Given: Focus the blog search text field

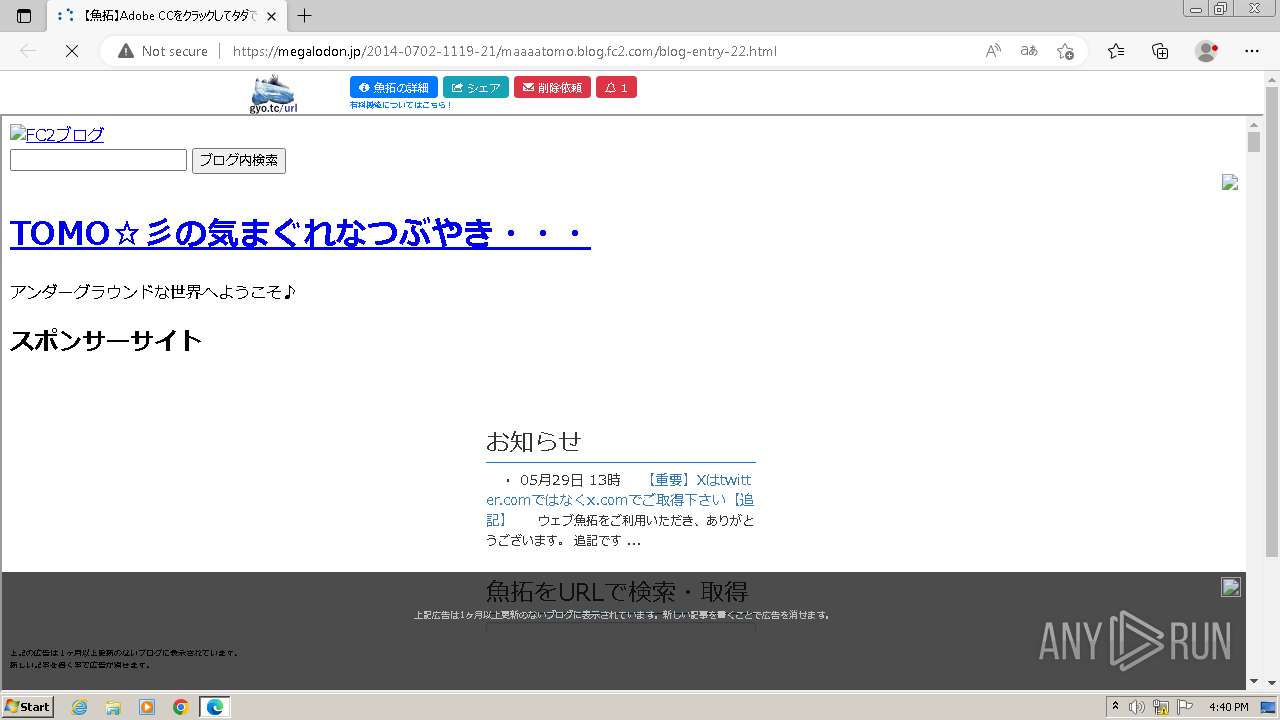Looking at the screenshot, I should coord(98,160).
